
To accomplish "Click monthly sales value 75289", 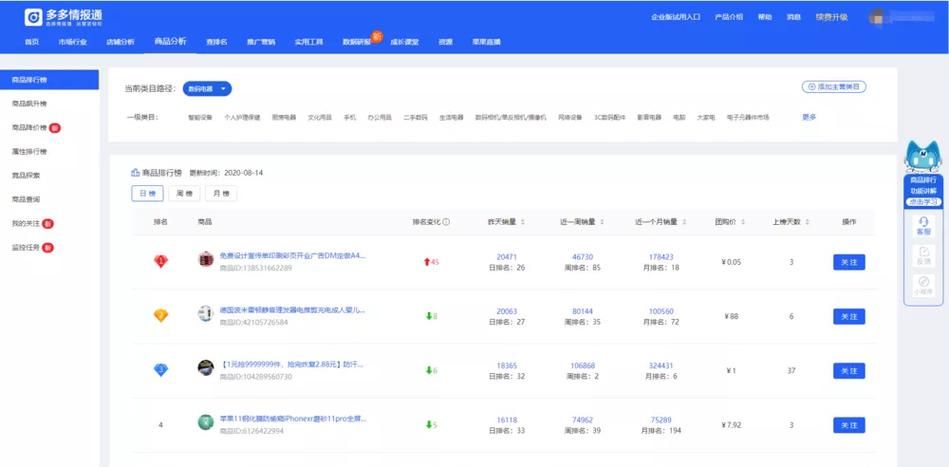I will [662, 420].
